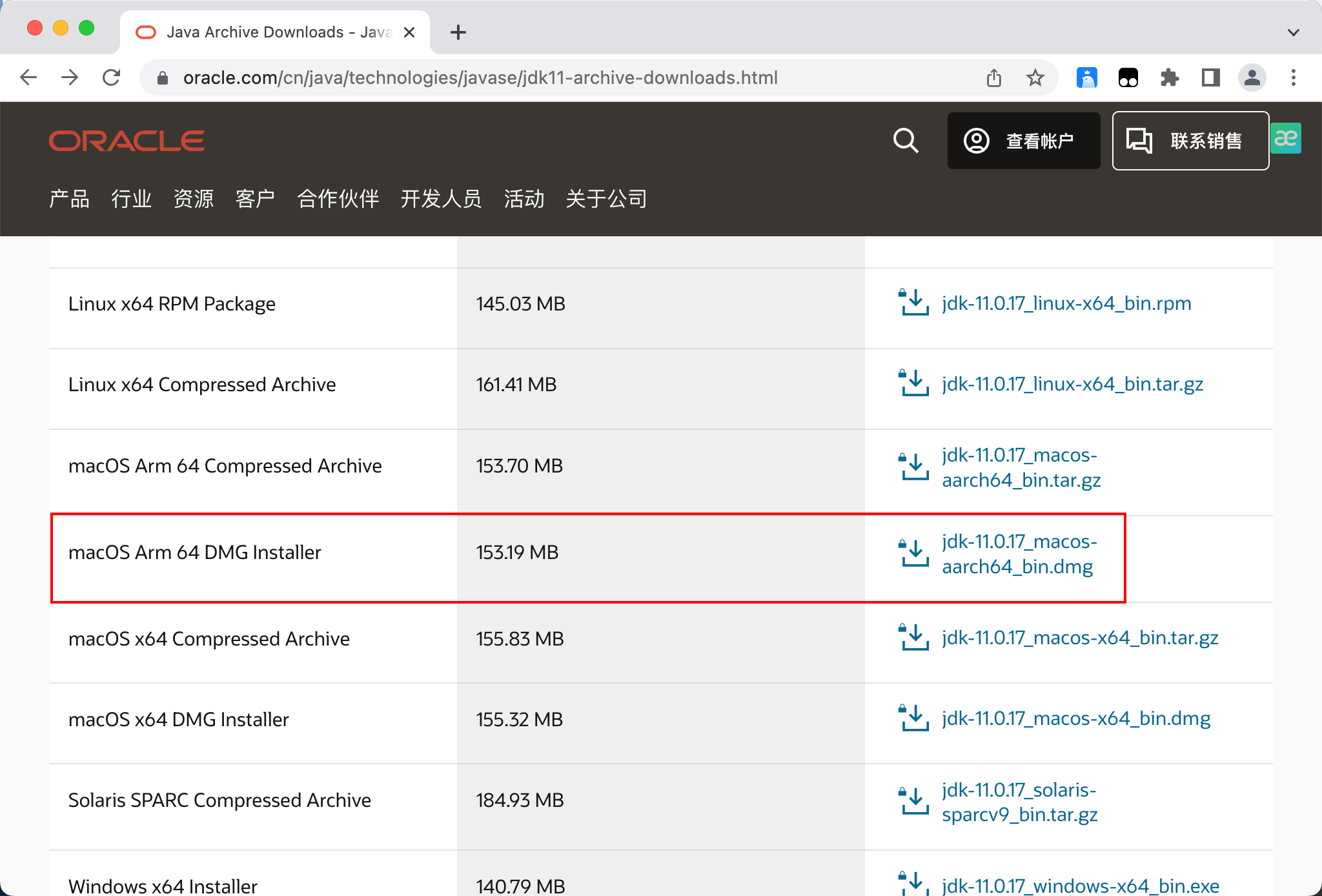Click the browser back arrow
Viewport: 1322px width, 896px height.
pos(28,77)
